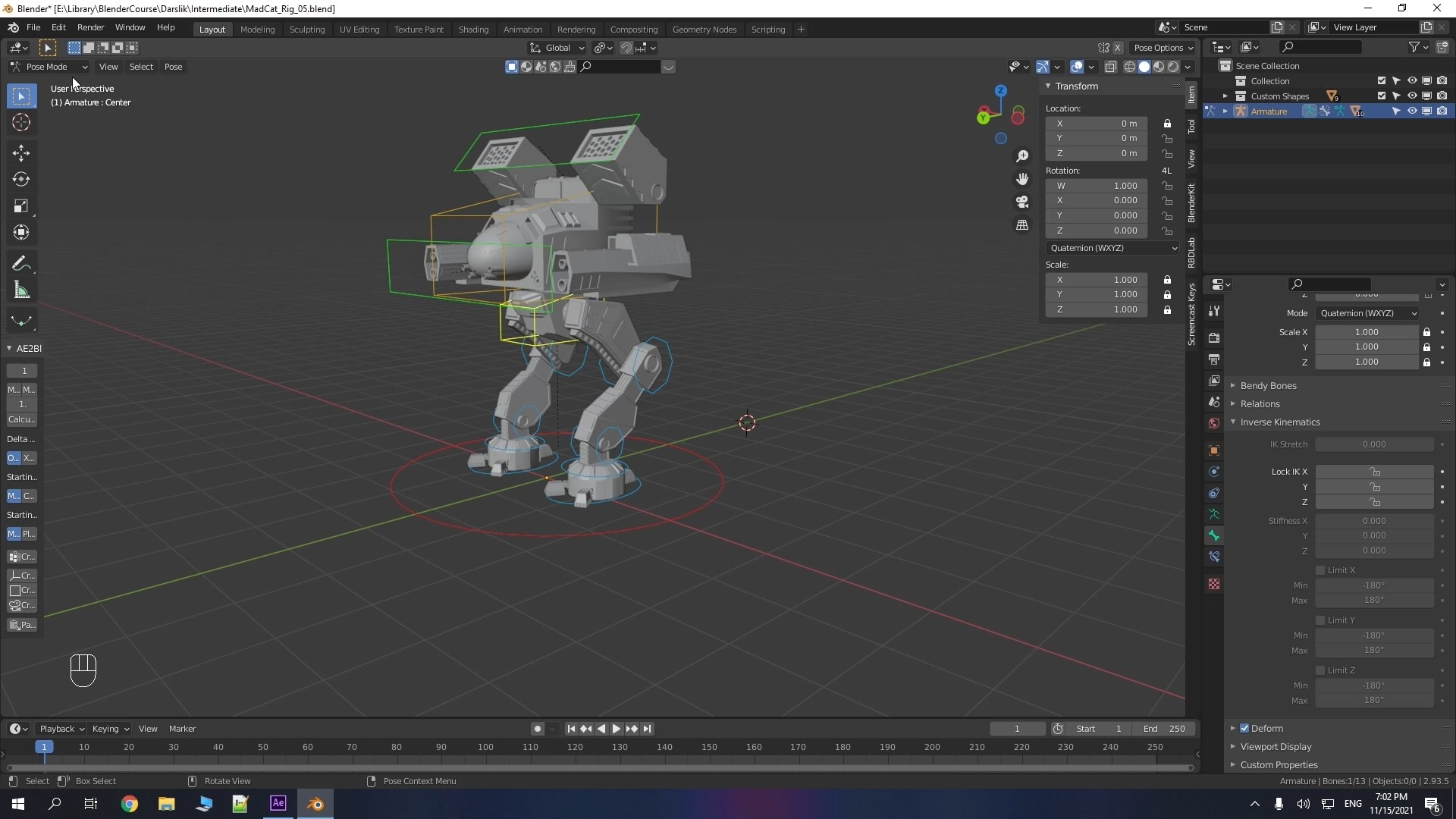Image resolution: width=1456 pixels, height=819 pixels.
Task: Activate the 3D Cursor tool
Action: click(20, 122)
